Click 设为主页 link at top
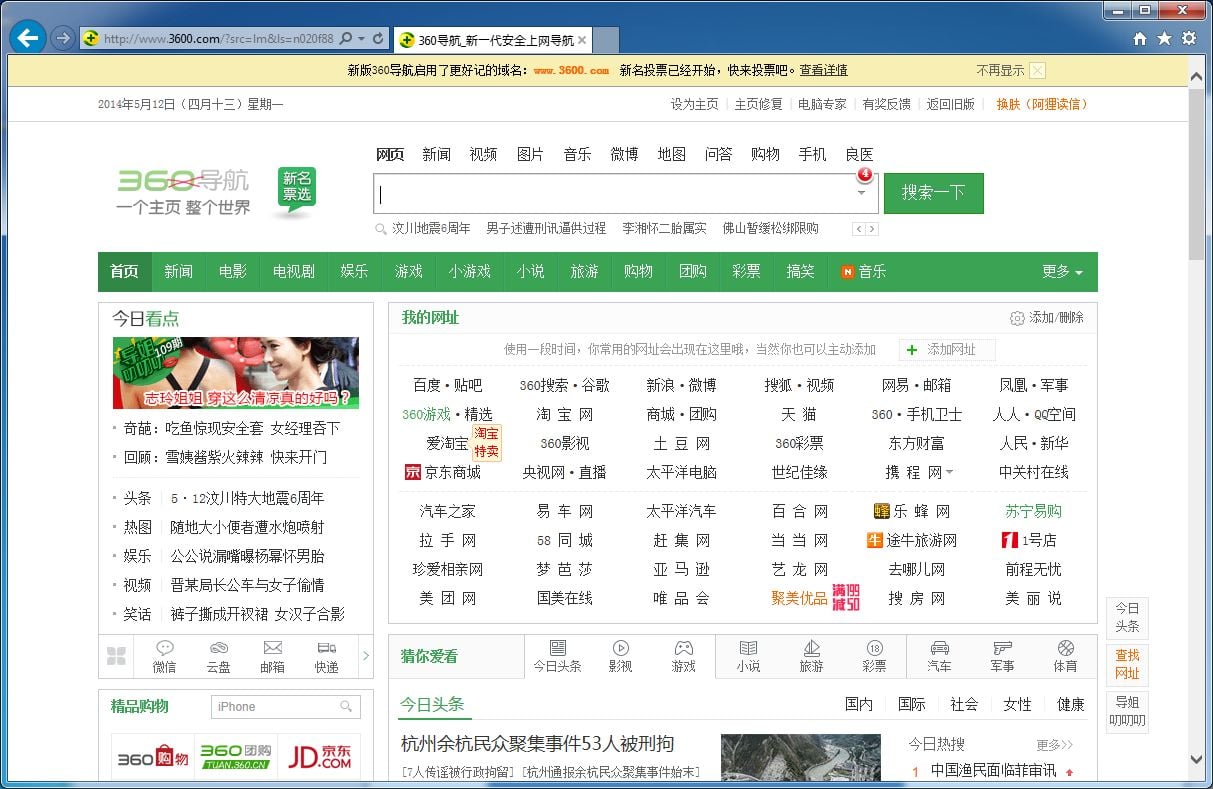Image resolution: width=1213 pixels, height=789 pixels. click(694, 104)
